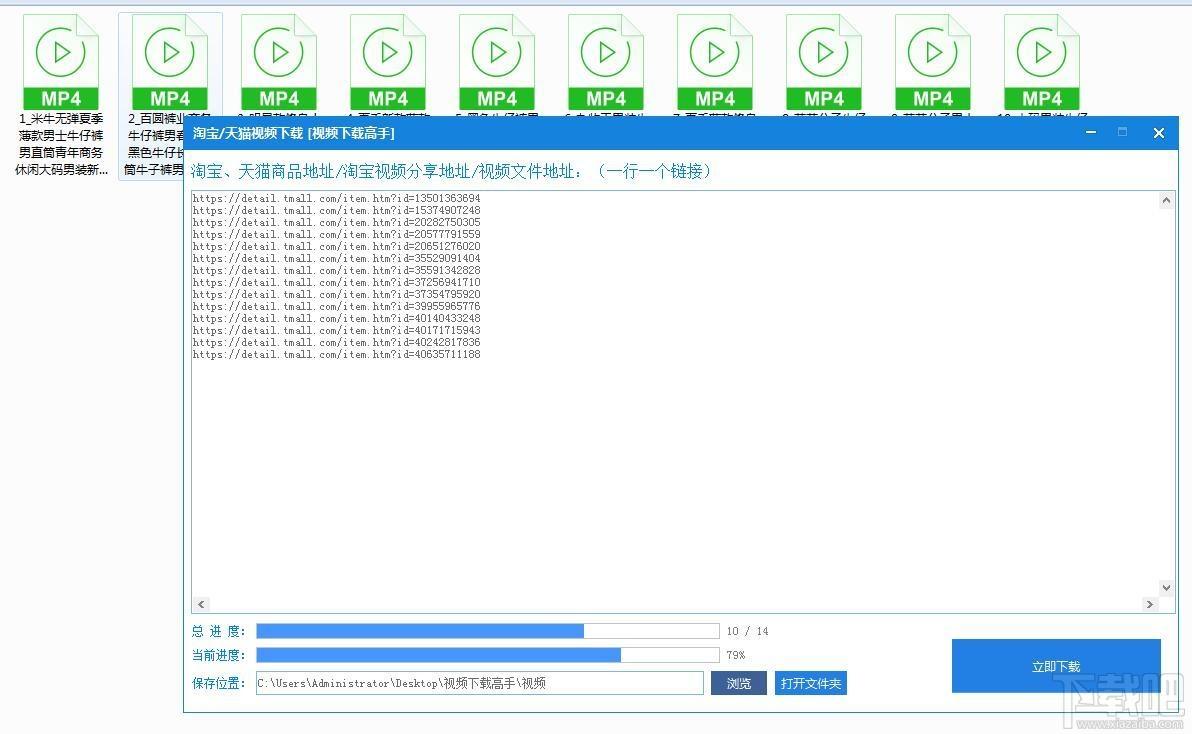Click the URL line ending id=15374907248
The width and height of the screenshot is (1192, 734).
(336, 210)
